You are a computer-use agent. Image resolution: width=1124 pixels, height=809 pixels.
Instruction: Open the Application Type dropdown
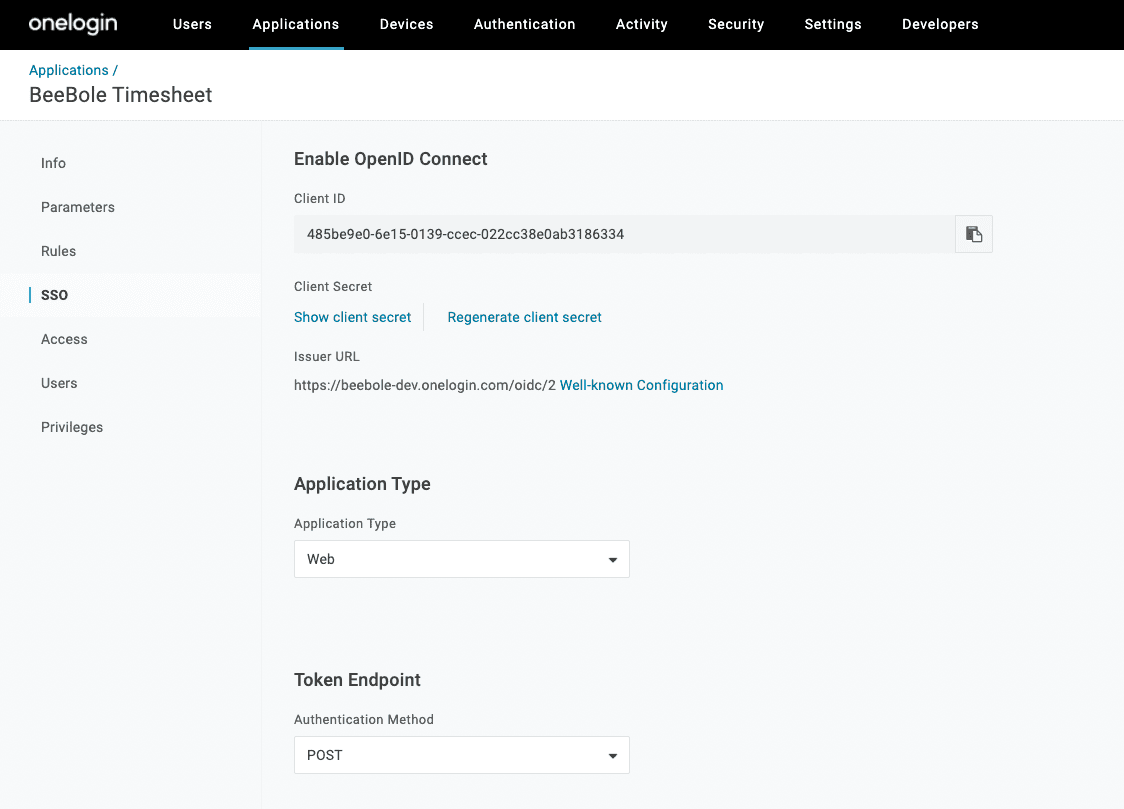461,559
